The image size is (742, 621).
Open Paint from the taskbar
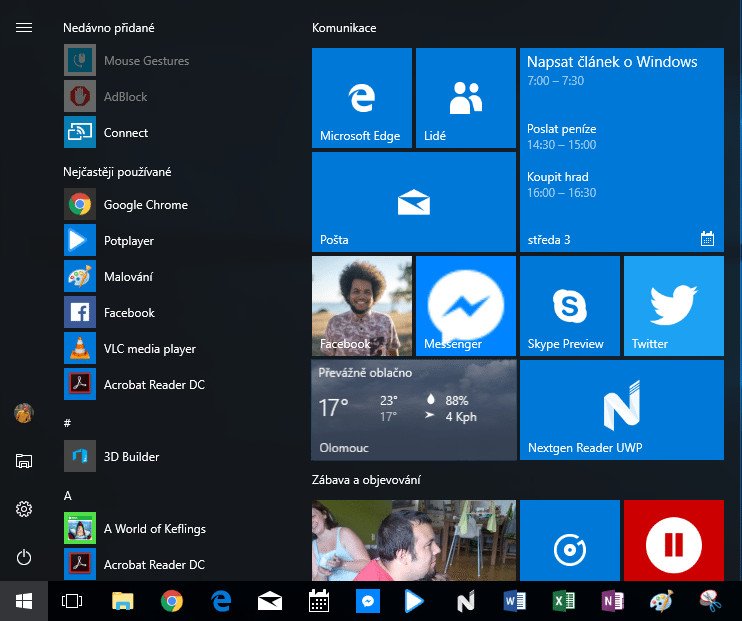661,601
